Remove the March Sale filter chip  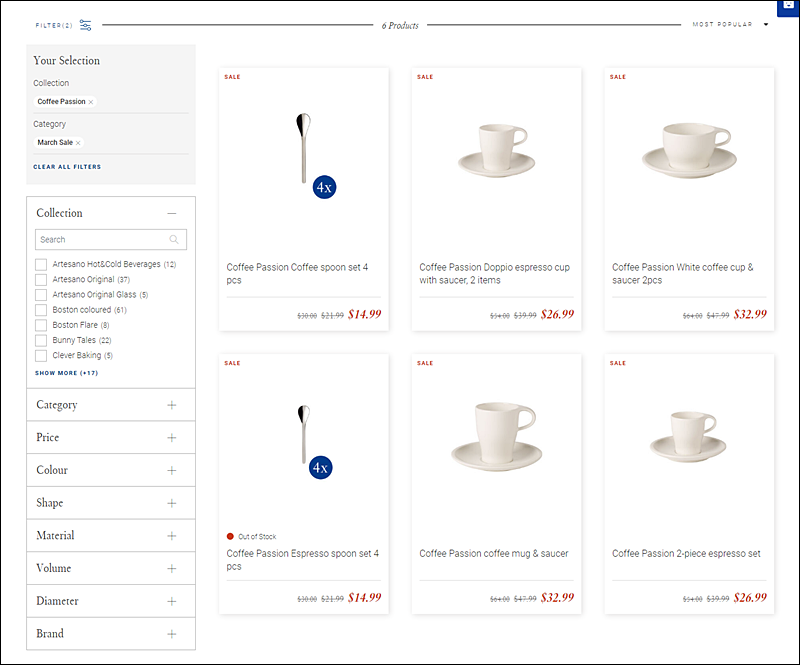[x=78, y=143]
